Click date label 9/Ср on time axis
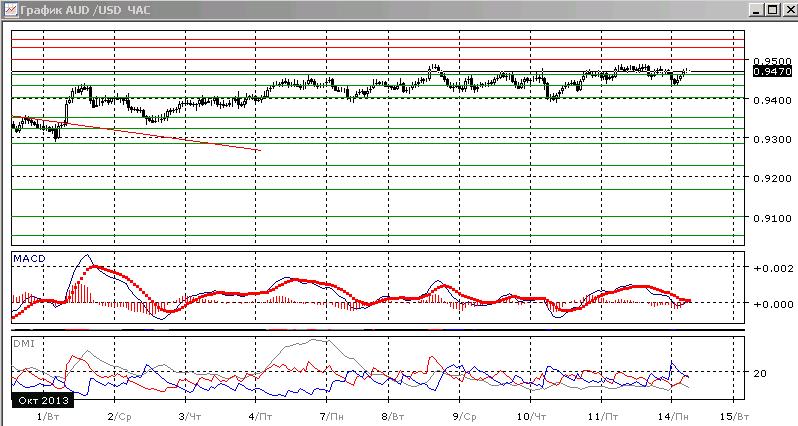798x426 pixels. click(465, 417)
